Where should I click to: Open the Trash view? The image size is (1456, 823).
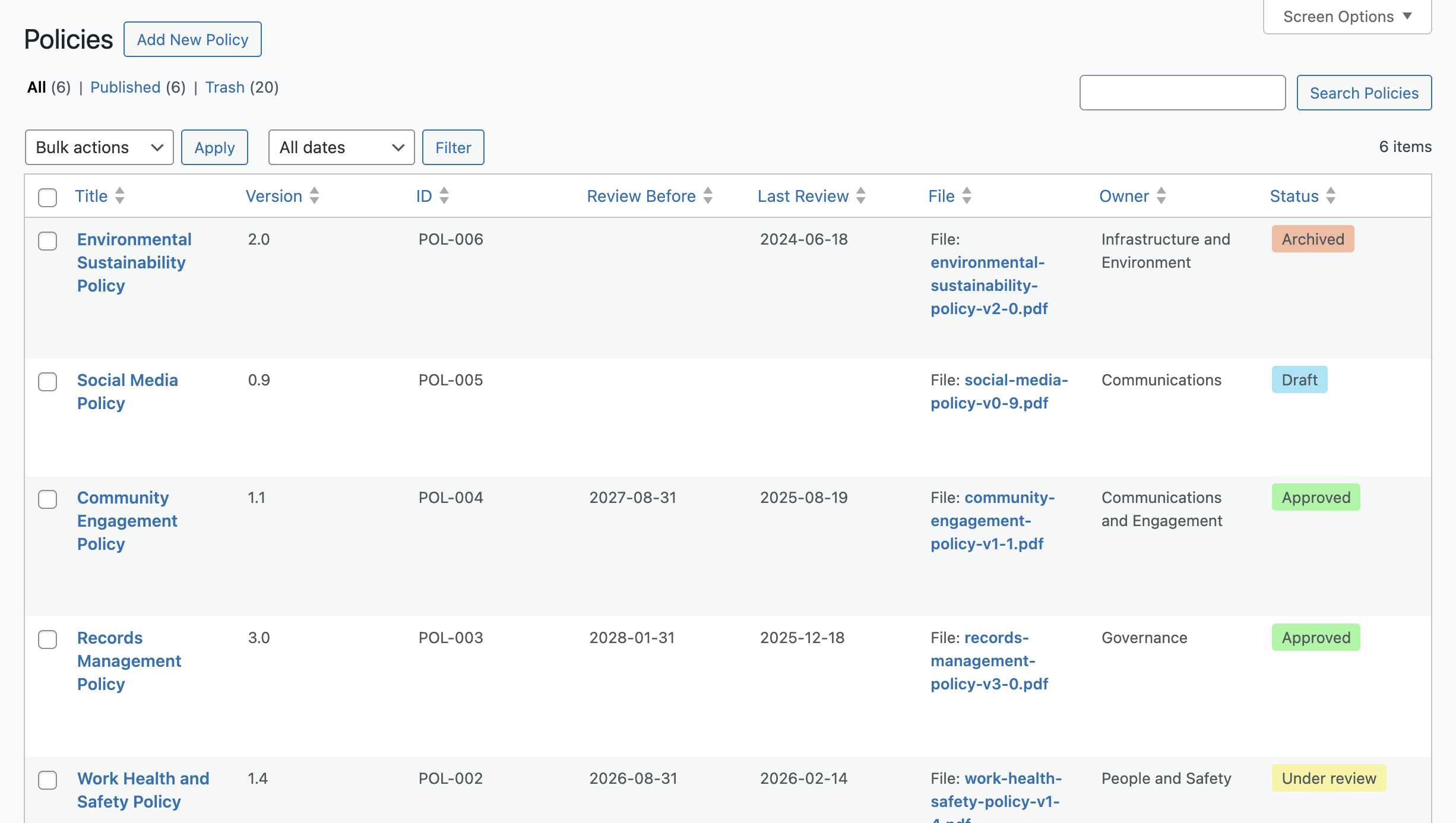224,87
